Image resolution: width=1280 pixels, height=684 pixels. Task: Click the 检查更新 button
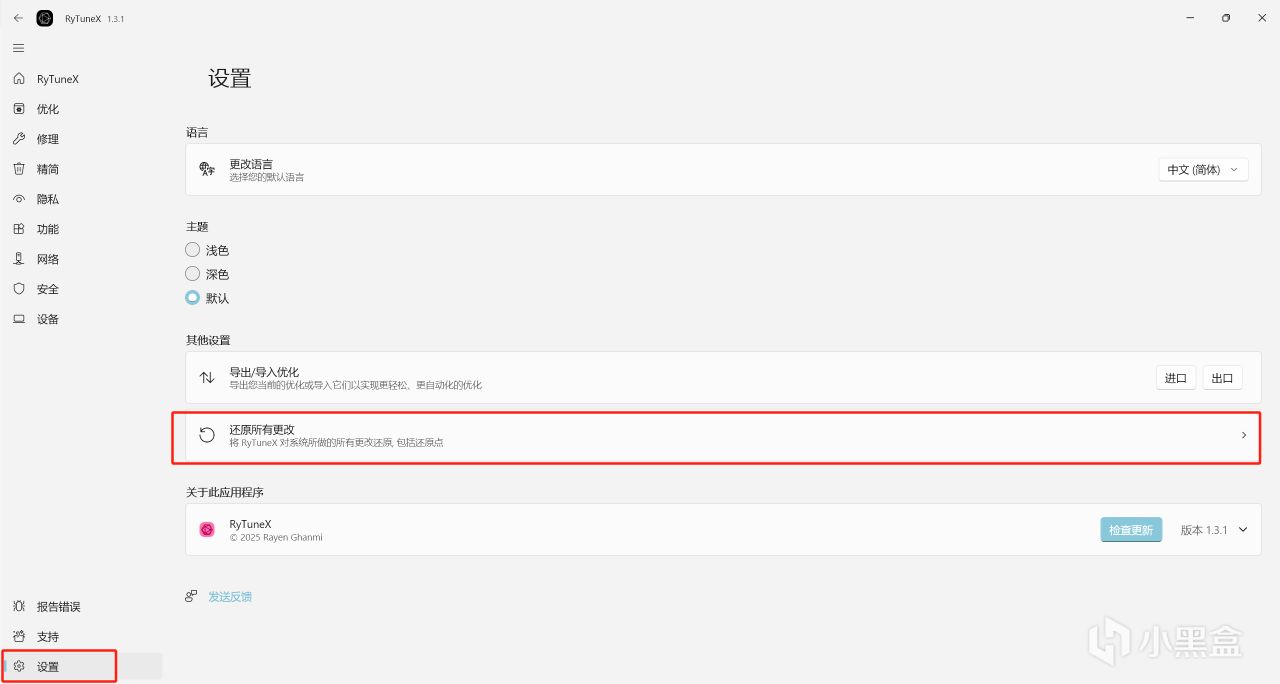coord(1131,530)
